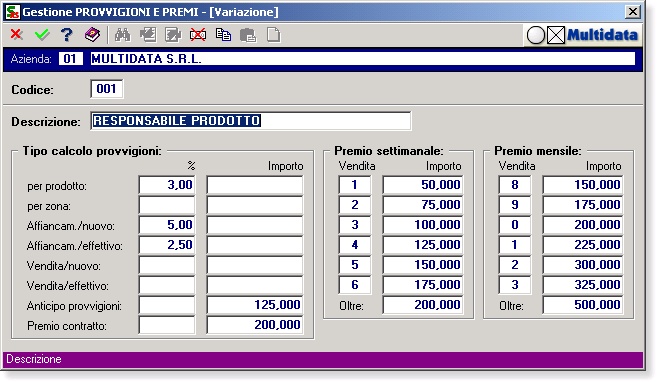657x382 pixels.
Task: Click the red X cancel icon
Action: coord(16,35)
